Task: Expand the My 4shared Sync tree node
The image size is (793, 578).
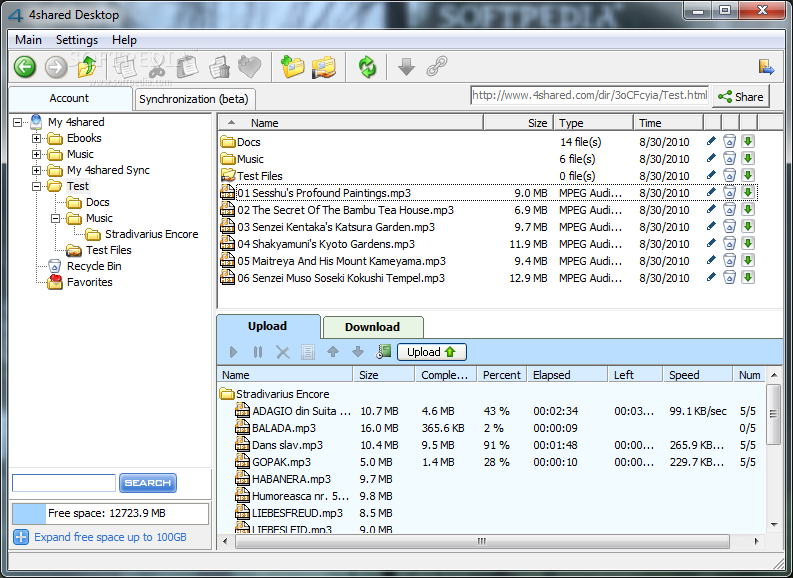Action: pos(37,171)
